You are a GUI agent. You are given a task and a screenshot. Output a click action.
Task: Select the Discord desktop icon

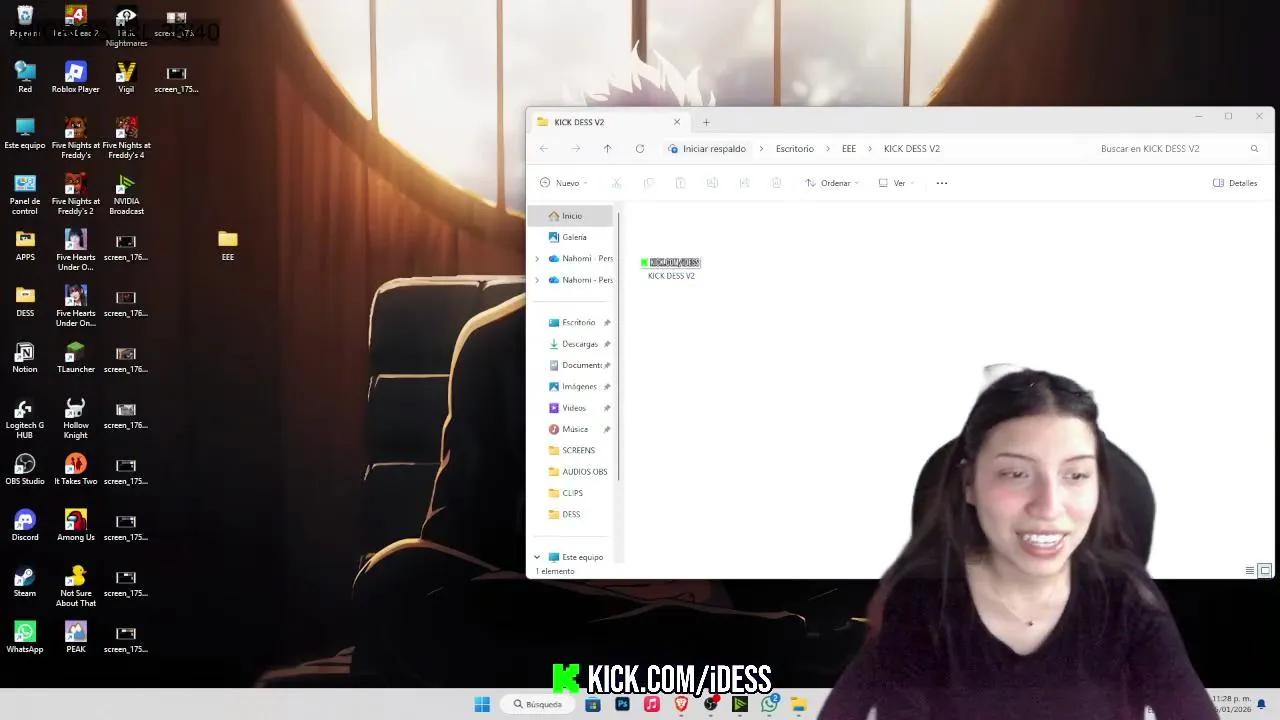(25, 526)
